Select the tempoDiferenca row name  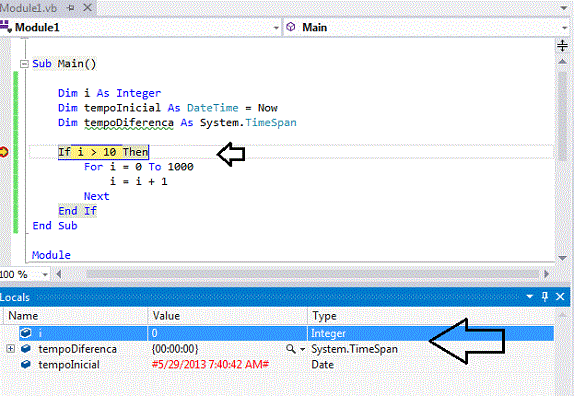[x=78, y=349]
